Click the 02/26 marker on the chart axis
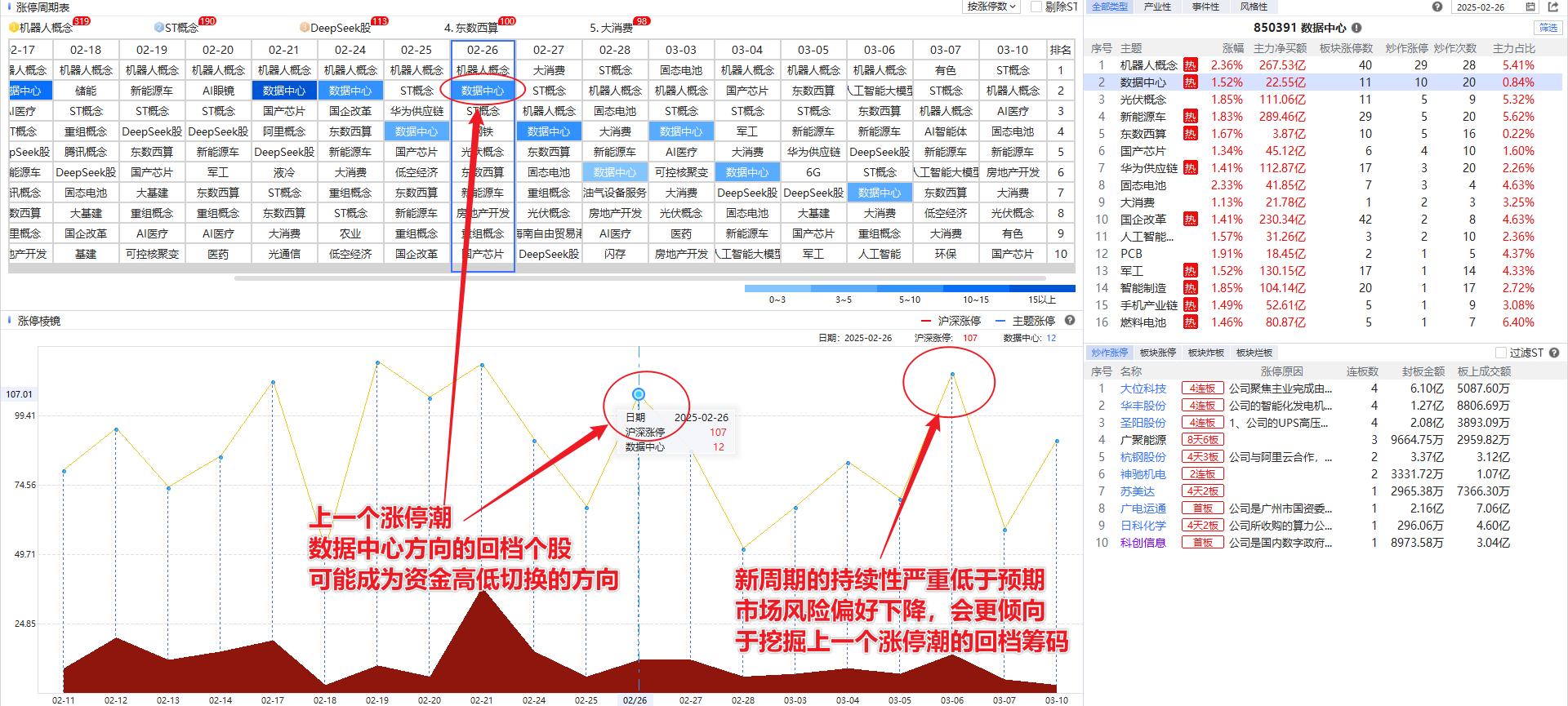This screenshot has width=1568, height=706. click(x=635, y=700)
